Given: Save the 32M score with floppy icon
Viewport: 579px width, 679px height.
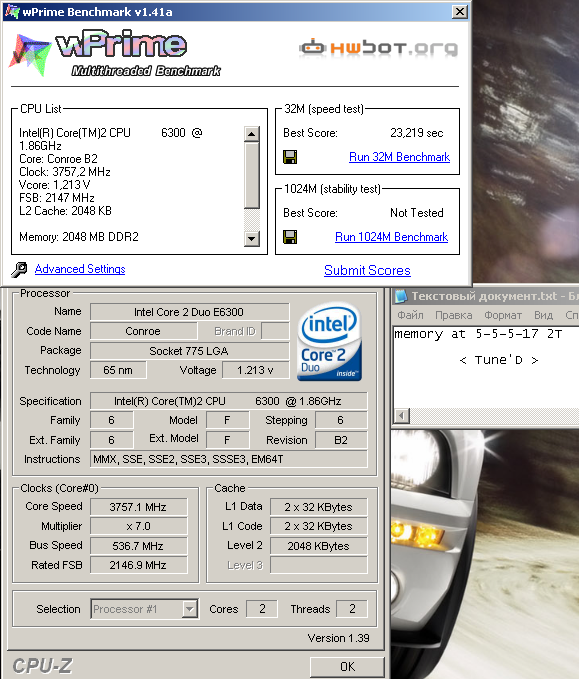Looking at the screenshot, I should (290, 157).
